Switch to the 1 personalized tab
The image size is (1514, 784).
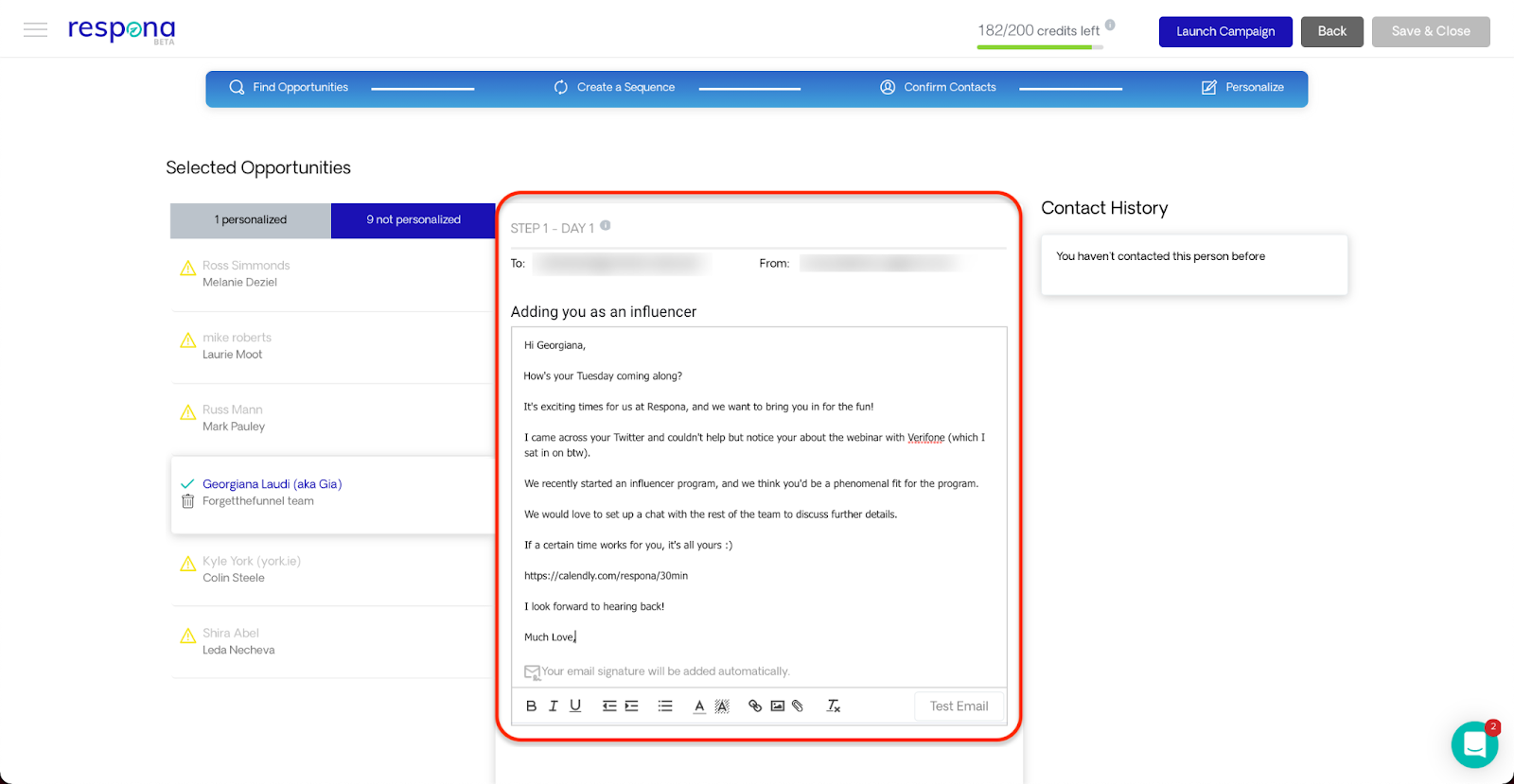pos(251,219)
